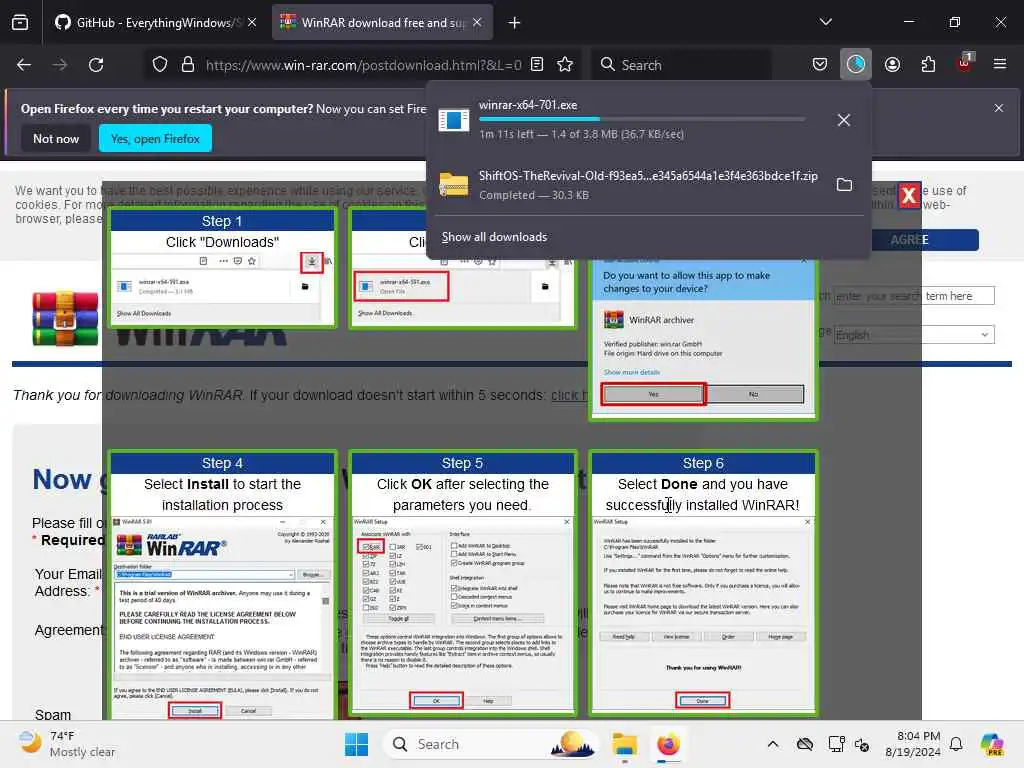Click winrar-x64-701.exe download progress bar
This screenshot has width=1024, height=768.
click(x=641, y=120)
